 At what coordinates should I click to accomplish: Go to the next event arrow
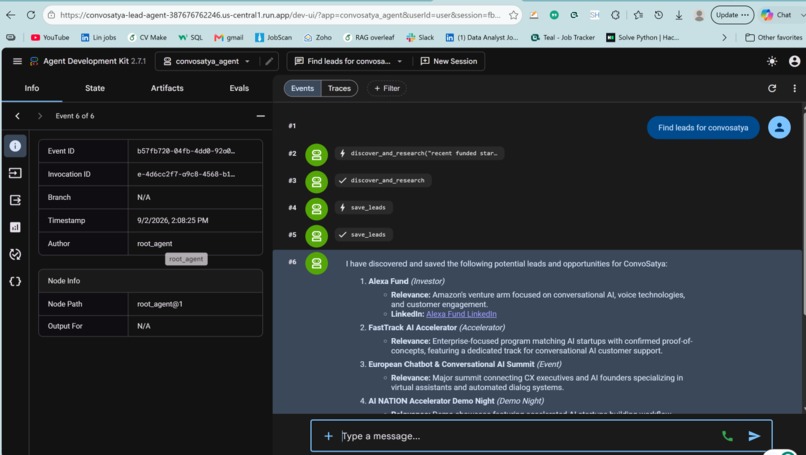40,116
